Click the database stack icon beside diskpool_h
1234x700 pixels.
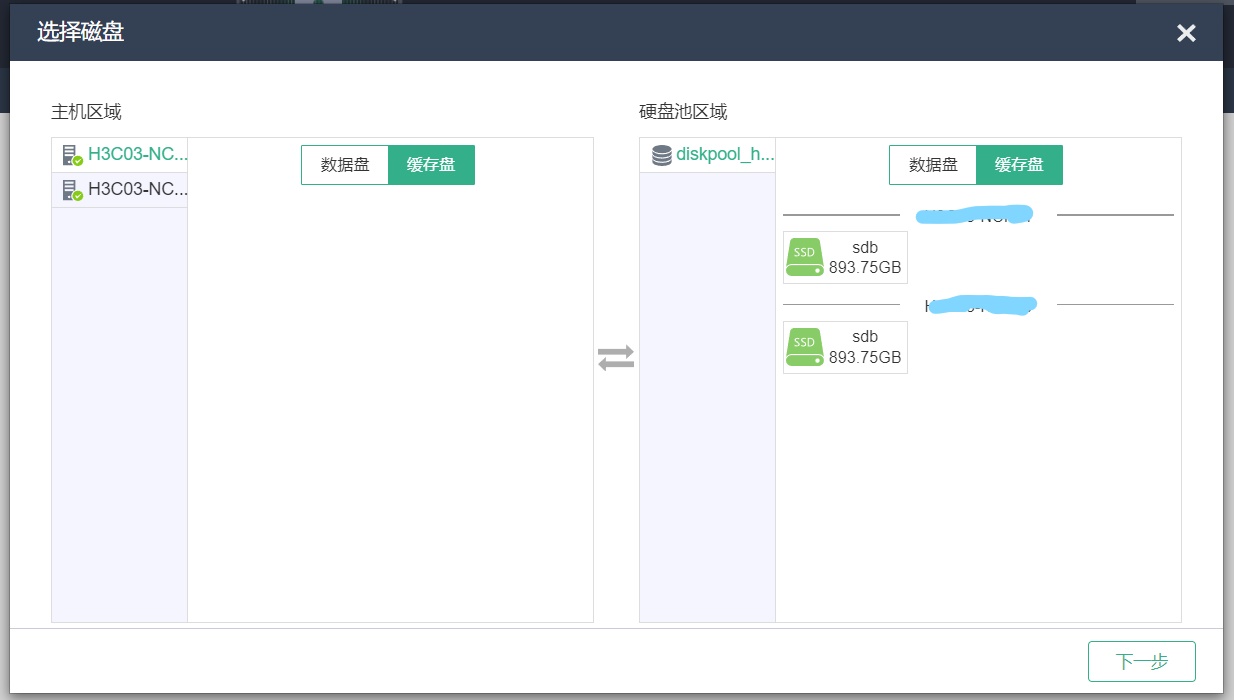(661, 155)
